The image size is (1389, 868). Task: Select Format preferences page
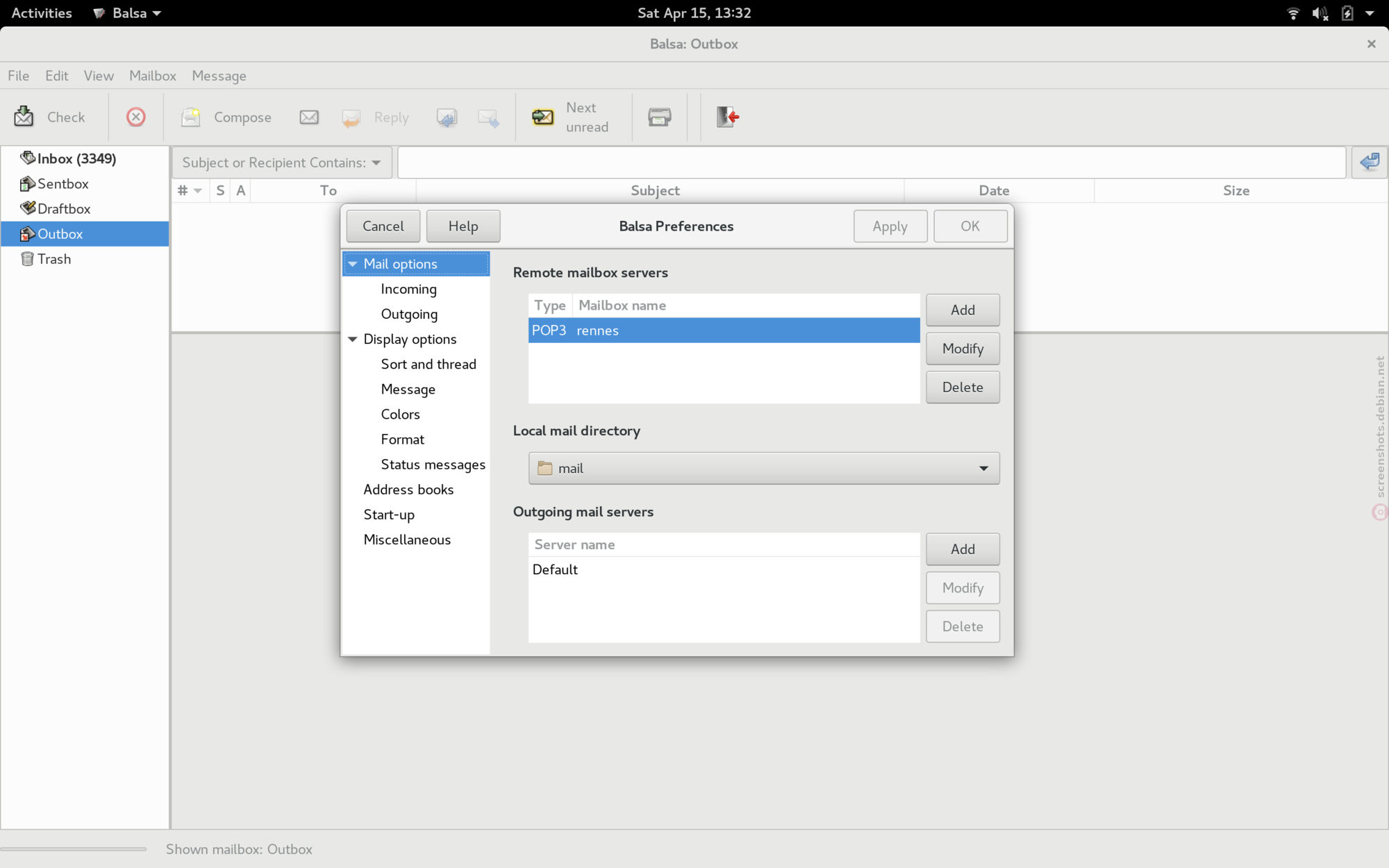(x=402, y=439)
